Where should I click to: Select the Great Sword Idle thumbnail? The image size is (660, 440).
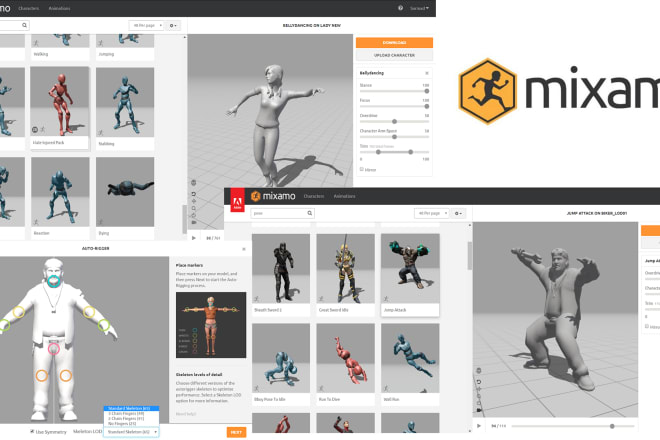tap(346, 269)
